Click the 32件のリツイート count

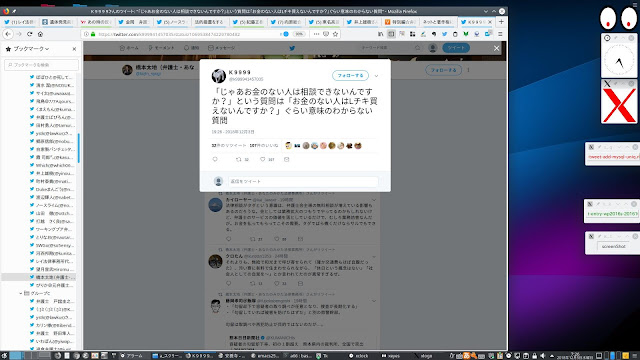(229, 146)
